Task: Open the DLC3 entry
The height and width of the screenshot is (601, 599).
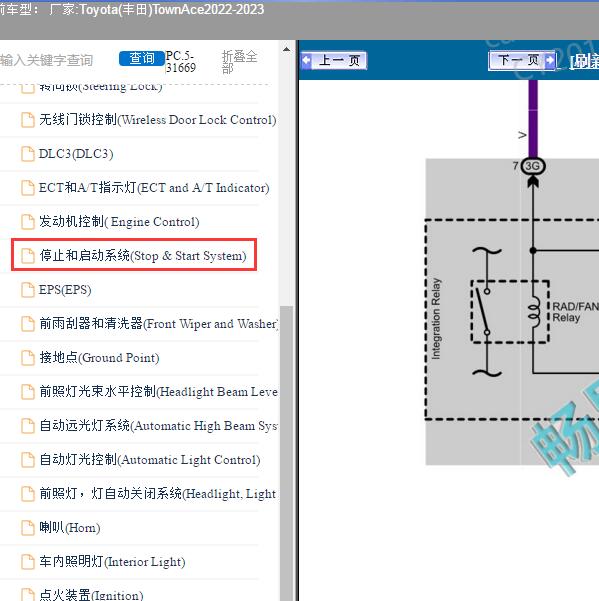Action: (x=76, y=154)
